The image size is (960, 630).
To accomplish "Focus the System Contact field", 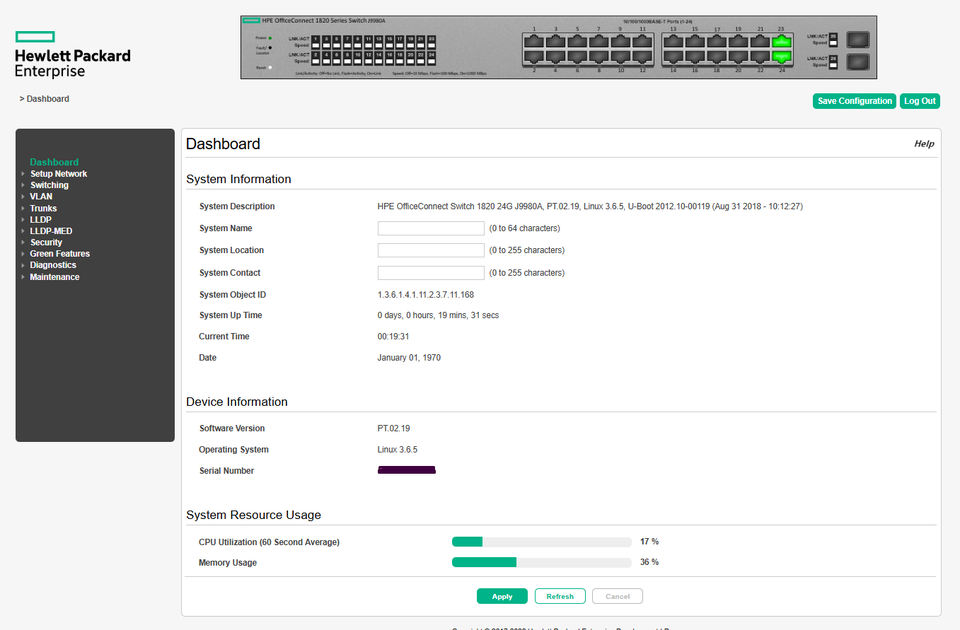I will (431, 273).
